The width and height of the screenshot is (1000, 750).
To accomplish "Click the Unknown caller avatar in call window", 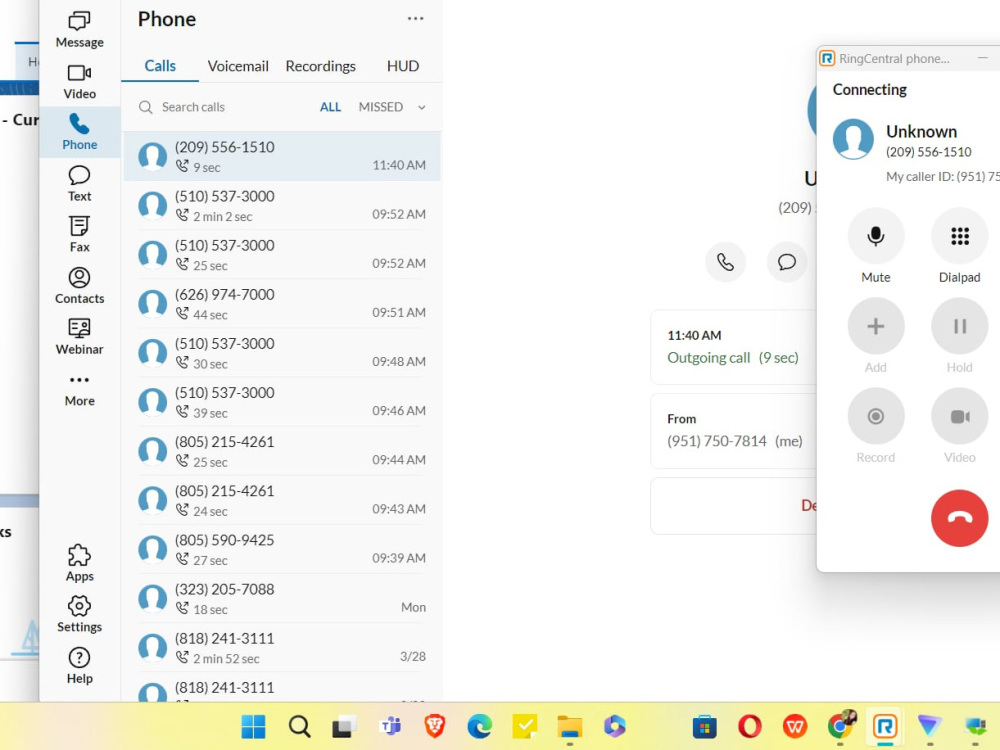I will pyautogui.click(x=853, y=138).
